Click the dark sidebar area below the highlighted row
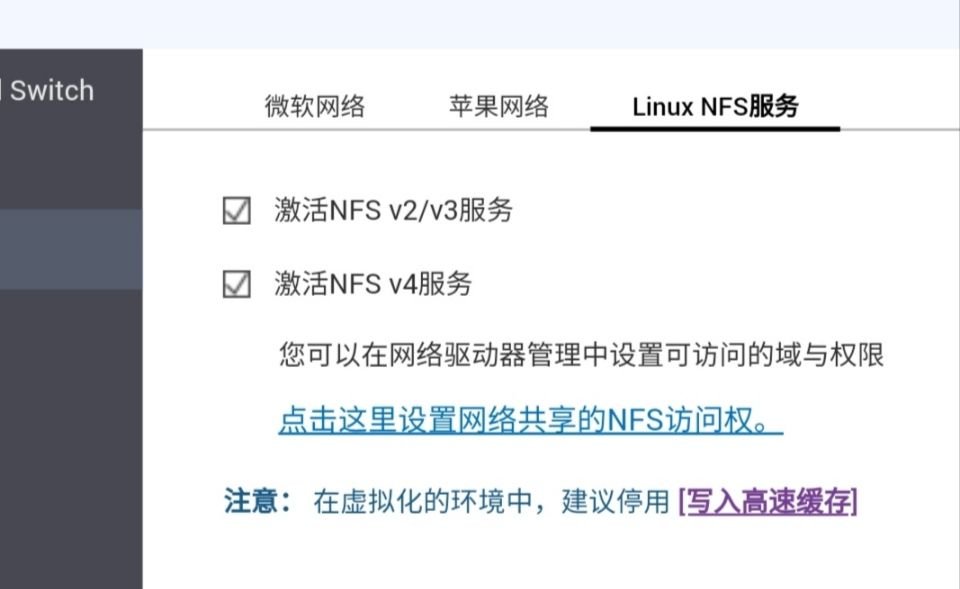960x589 pixels. pos(71,440)
